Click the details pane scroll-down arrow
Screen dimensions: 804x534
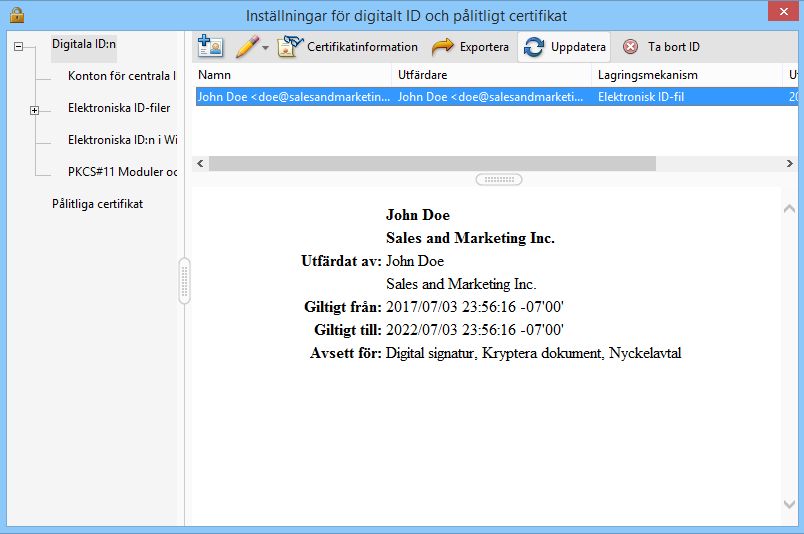[x=790, y=504]
